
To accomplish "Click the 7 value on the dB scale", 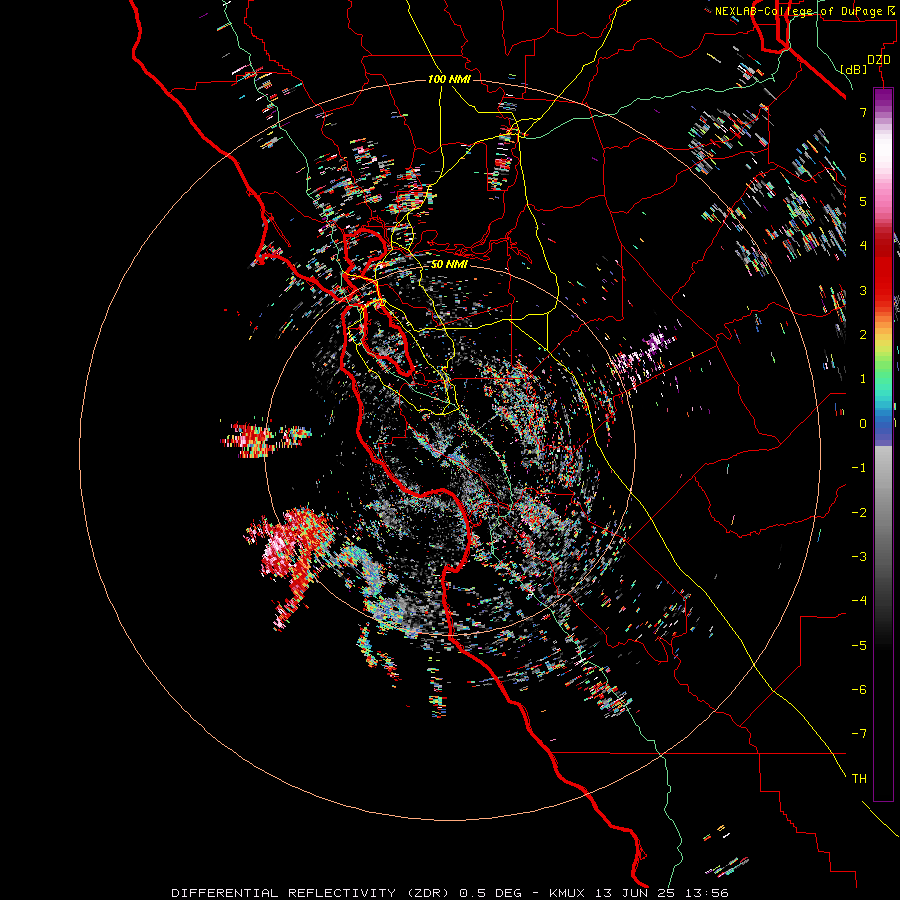I will [863, 112].
